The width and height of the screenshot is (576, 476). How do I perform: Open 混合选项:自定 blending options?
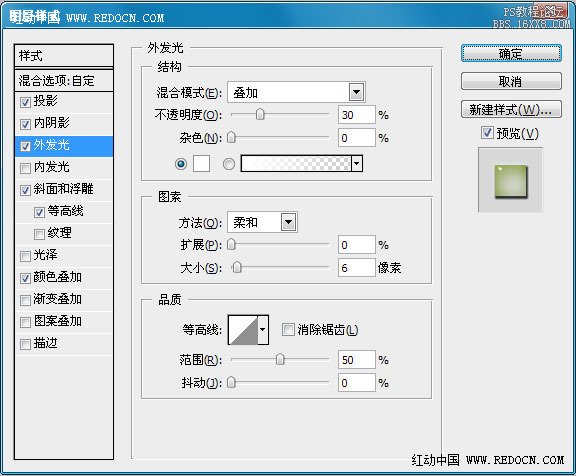[x=64, y=80]
